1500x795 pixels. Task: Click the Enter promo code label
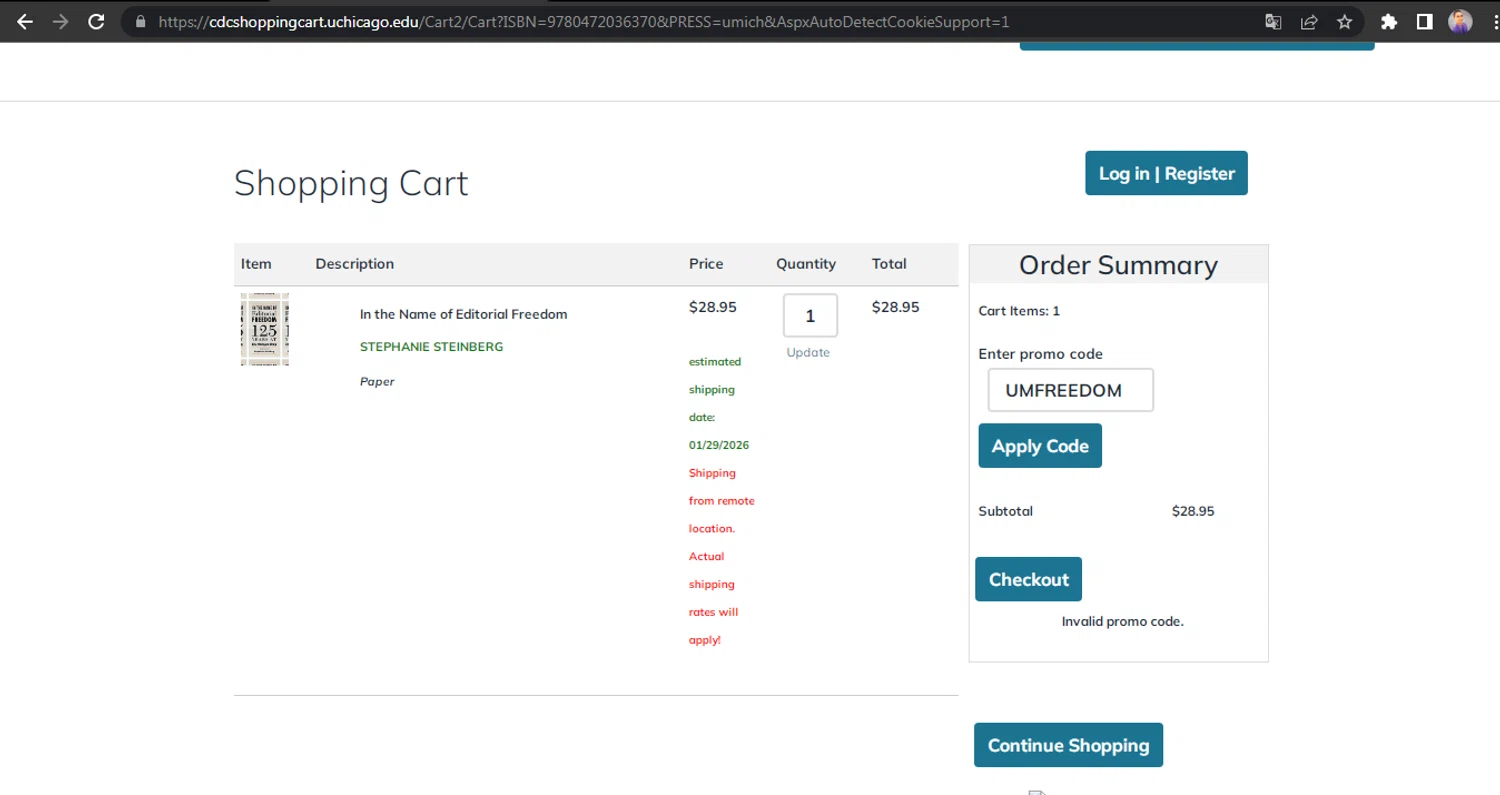tap(1040, 354)
